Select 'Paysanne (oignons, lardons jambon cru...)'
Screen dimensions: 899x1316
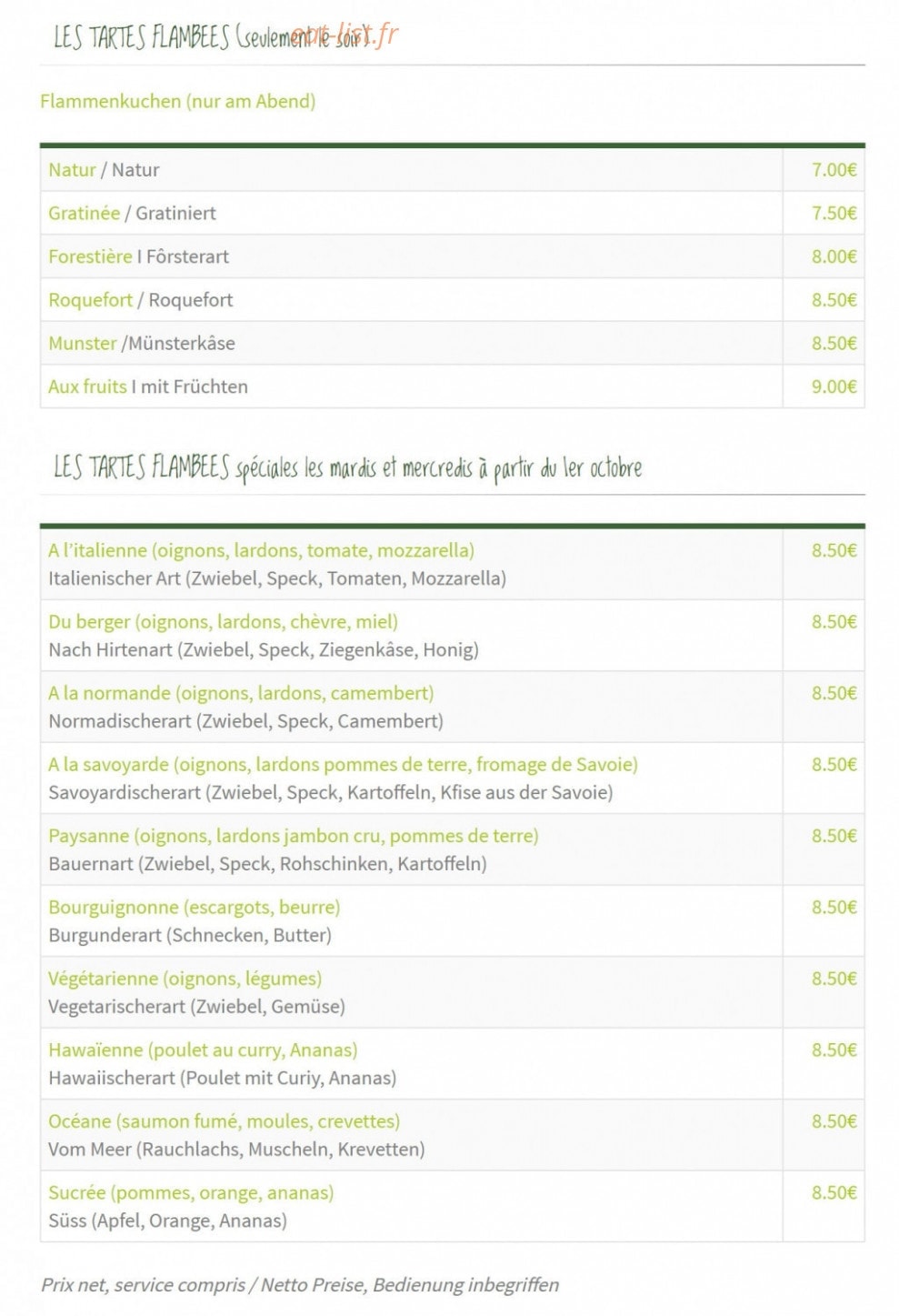(294, 836)
